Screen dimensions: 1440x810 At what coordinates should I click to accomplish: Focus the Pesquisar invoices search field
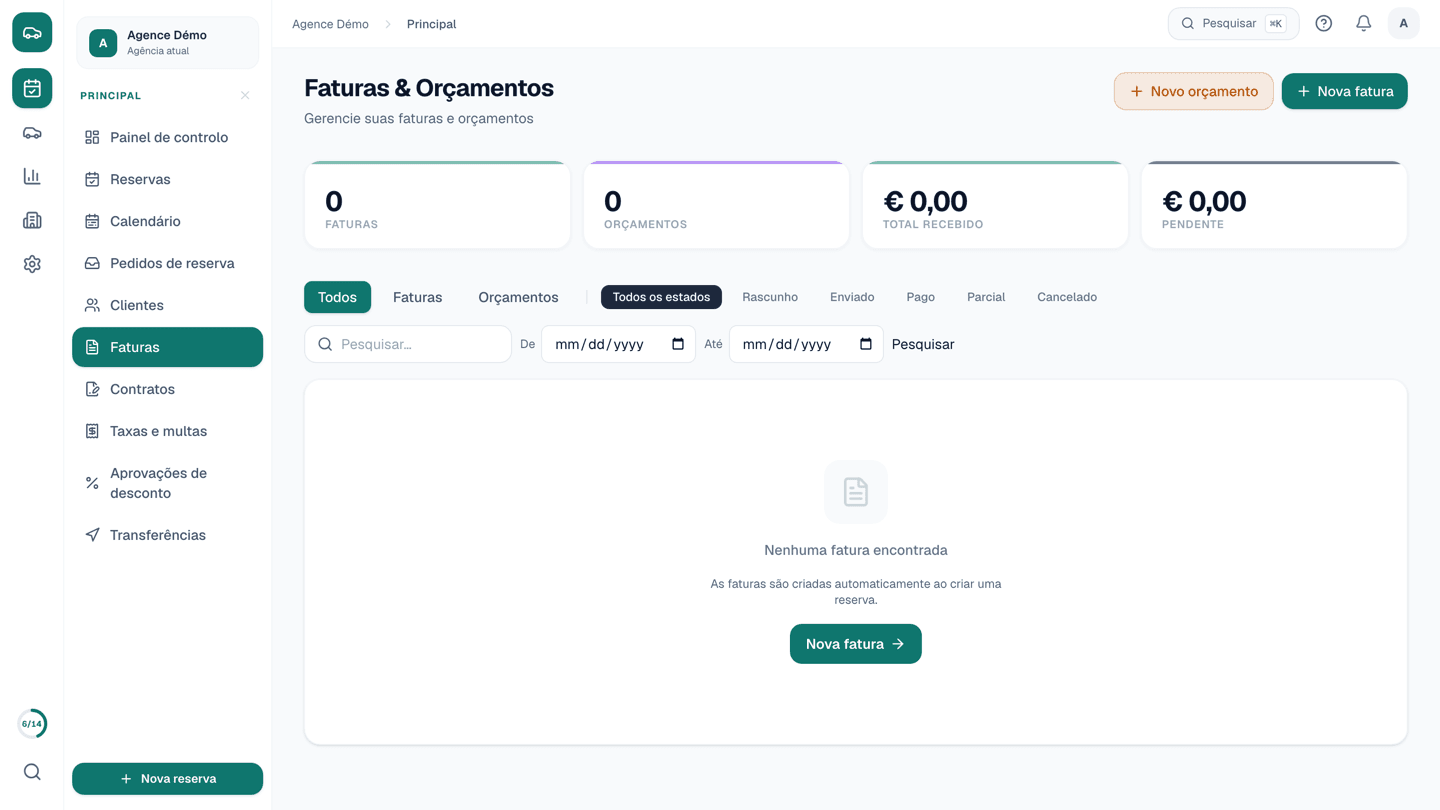point(408,344)
